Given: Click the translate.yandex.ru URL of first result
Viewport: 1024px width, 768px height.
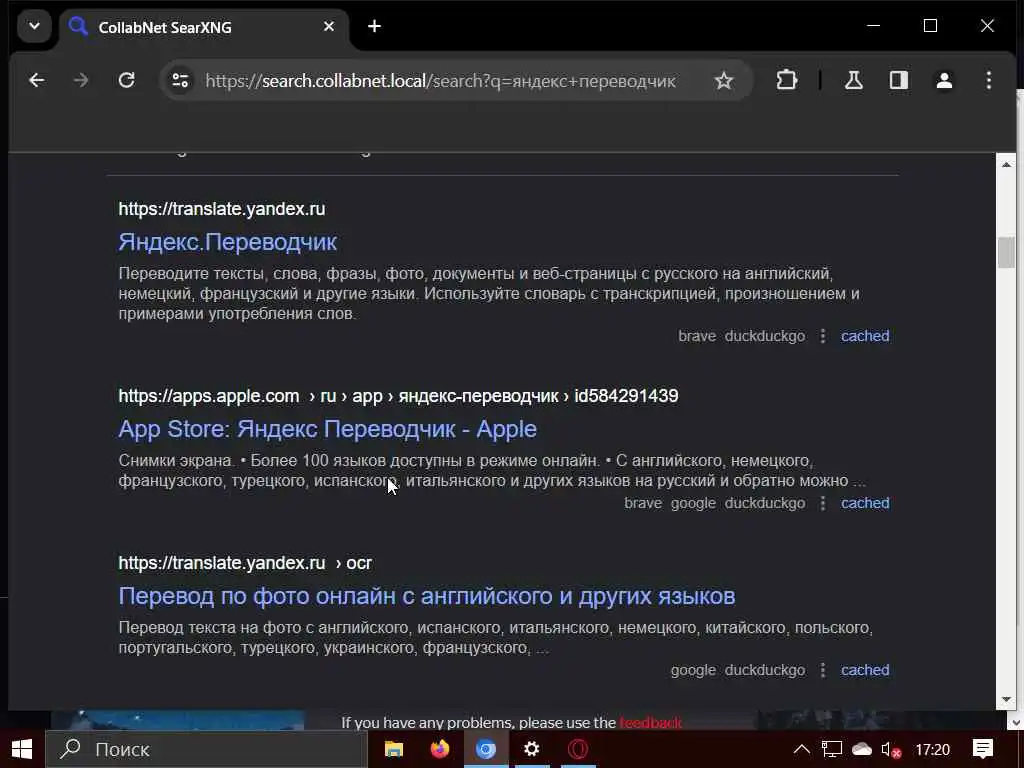Looking at the screenshot, I should coord(221,209).
